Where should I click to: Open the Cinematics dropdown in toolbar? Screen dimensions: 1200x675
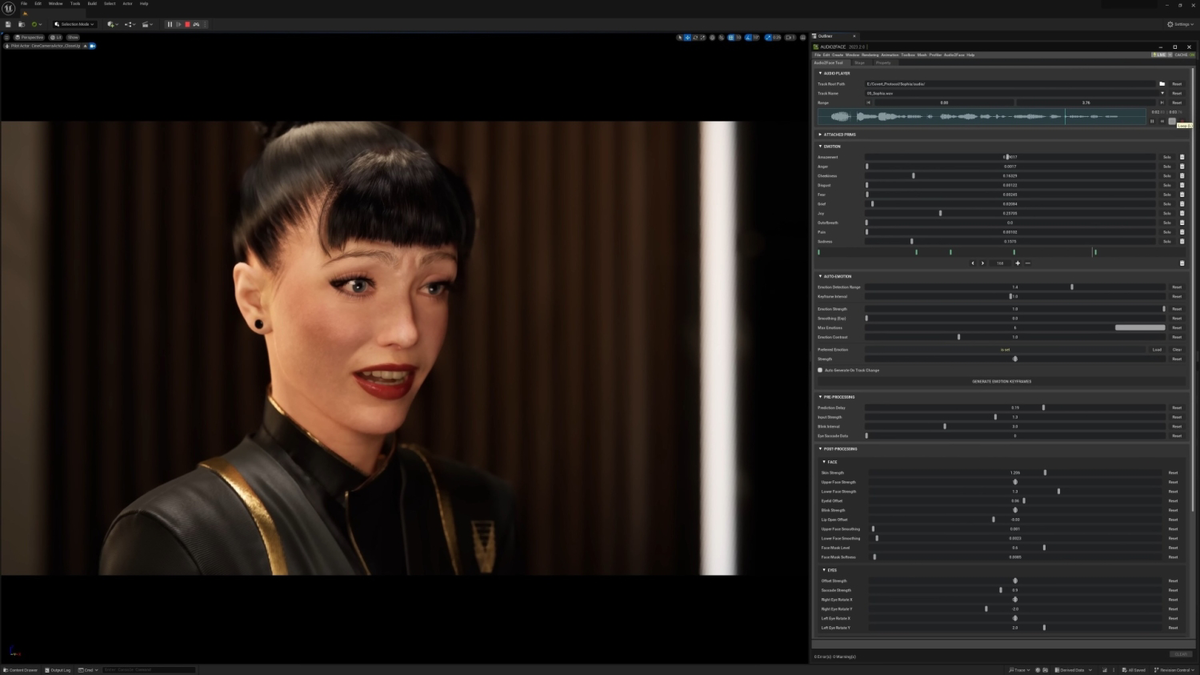click(x=147, y=24)
